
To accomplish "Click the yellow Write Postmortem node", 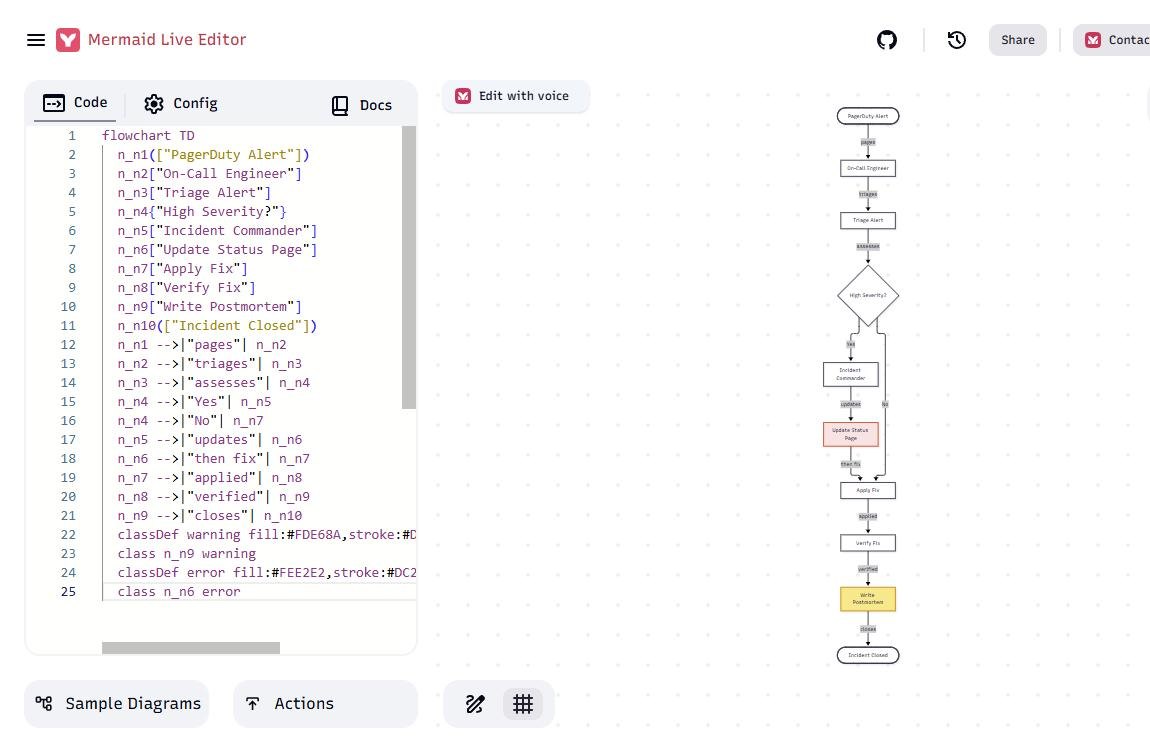I will (x=868, y=598).
